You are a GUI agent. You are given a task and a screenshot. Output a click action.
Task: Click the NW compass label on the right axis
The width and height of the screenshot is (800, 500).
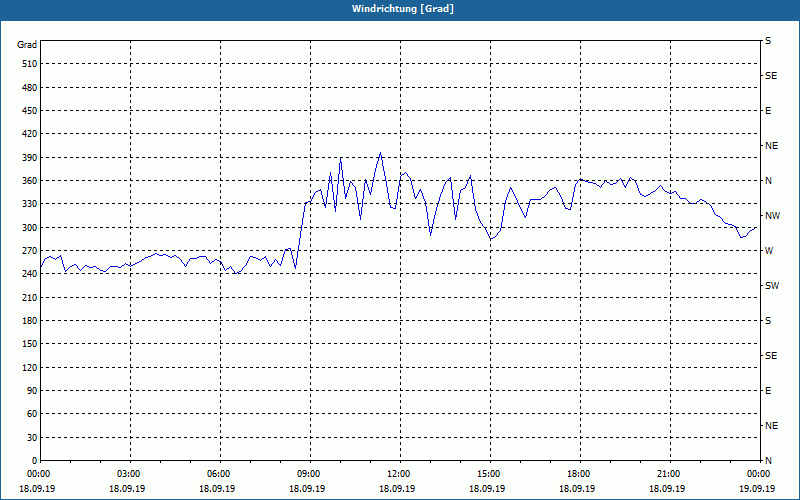(772, 216)
